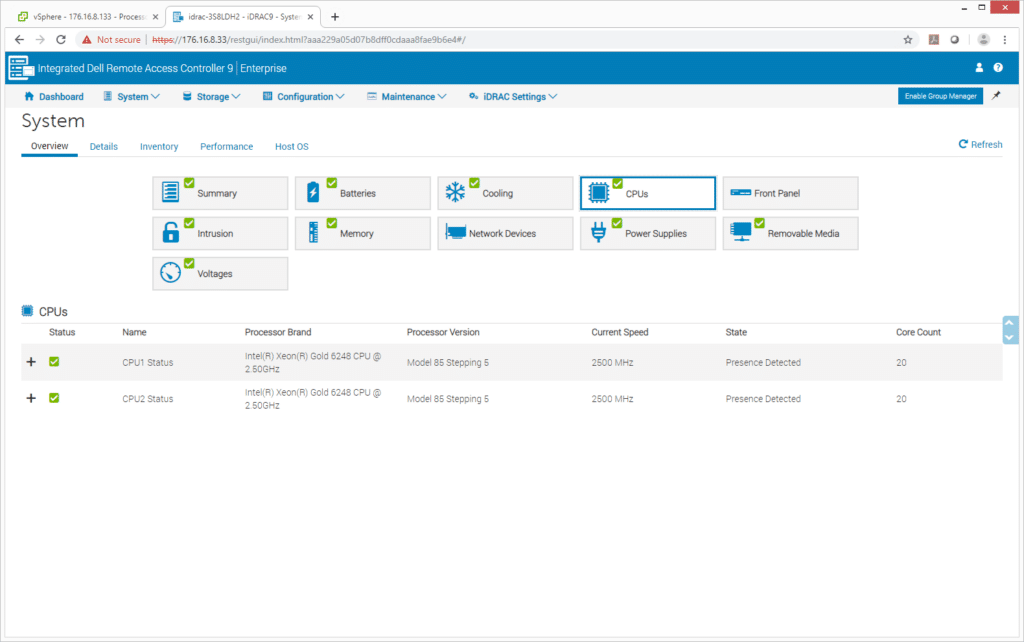Viewport: 1024px width, 642px height.
Task: Click the Intrusion padlock icon
Action: pos(170,233)
